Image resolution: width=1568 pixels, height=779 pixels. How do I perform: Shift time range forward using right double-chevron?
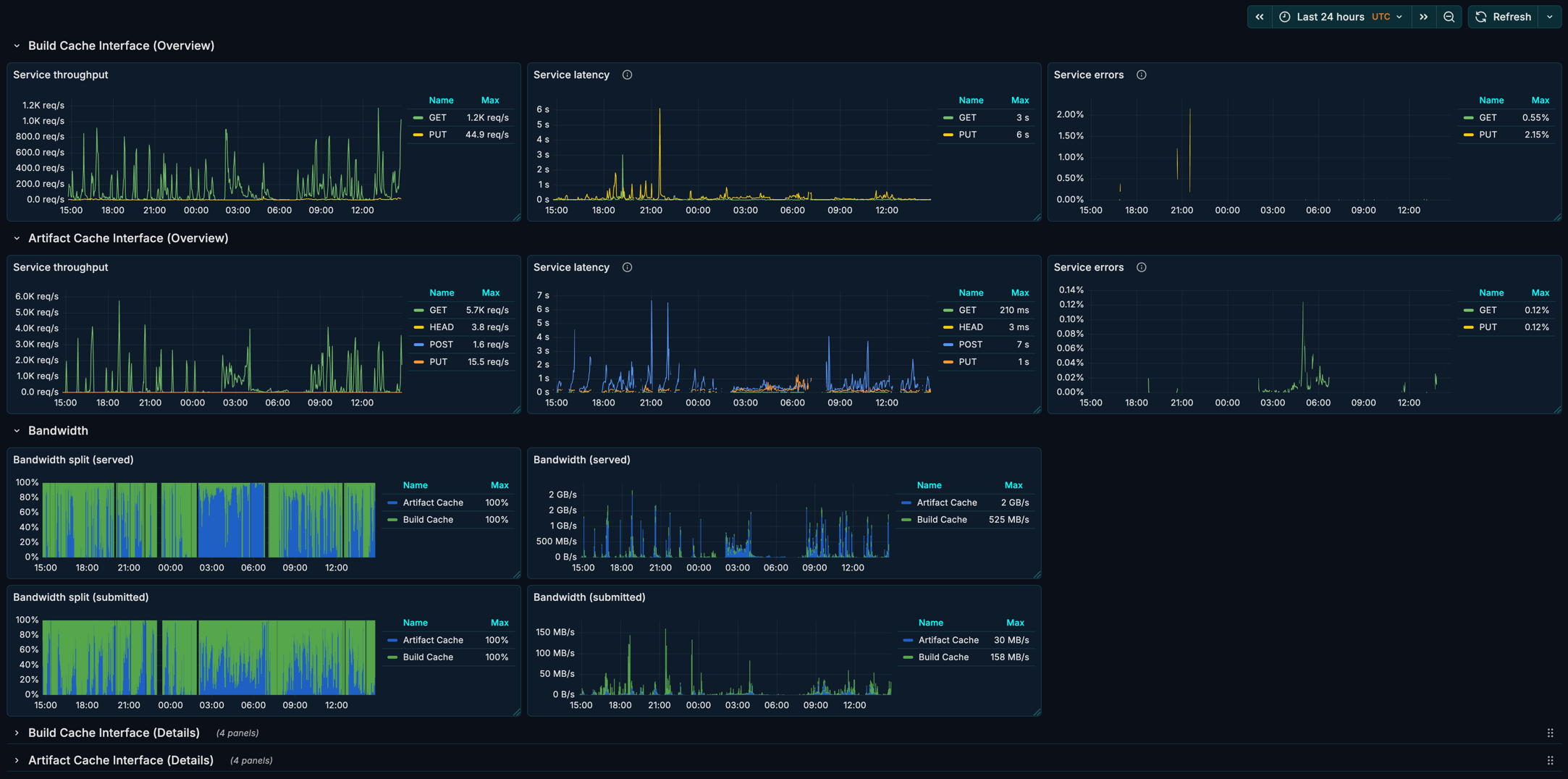pos(1423,17)
